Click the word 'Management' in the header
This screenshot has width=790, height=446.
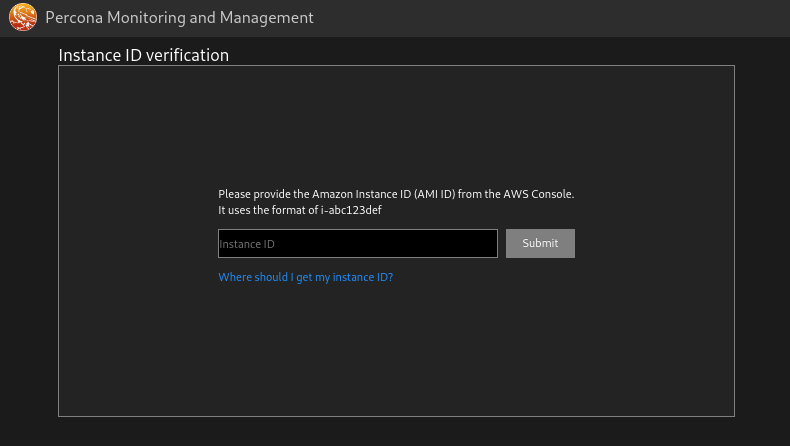pyautogui.click(x=272, y=18)
